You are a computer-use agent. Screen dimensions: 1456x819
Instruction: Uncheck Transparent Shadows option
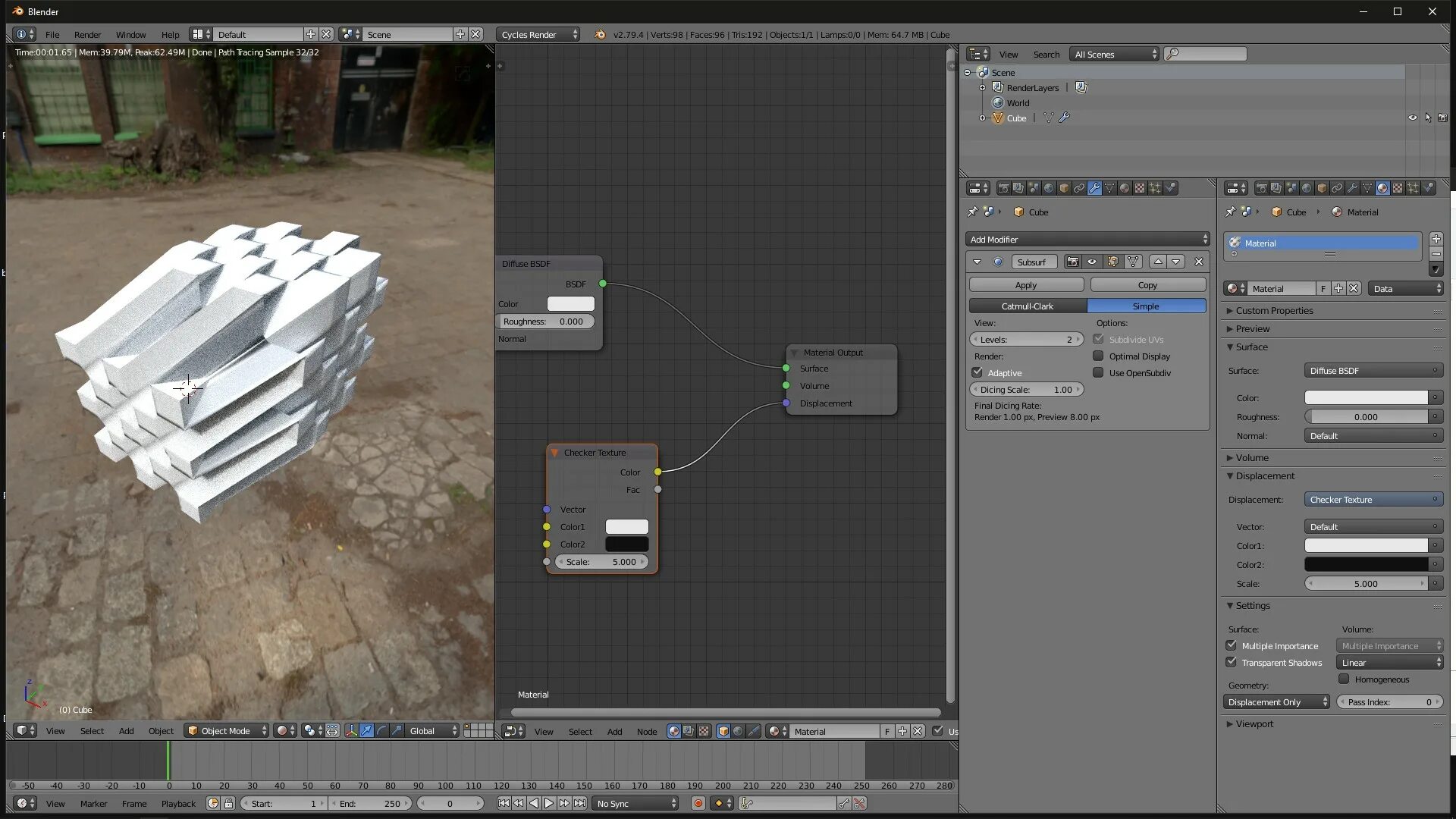click(x=1232, y=662)
